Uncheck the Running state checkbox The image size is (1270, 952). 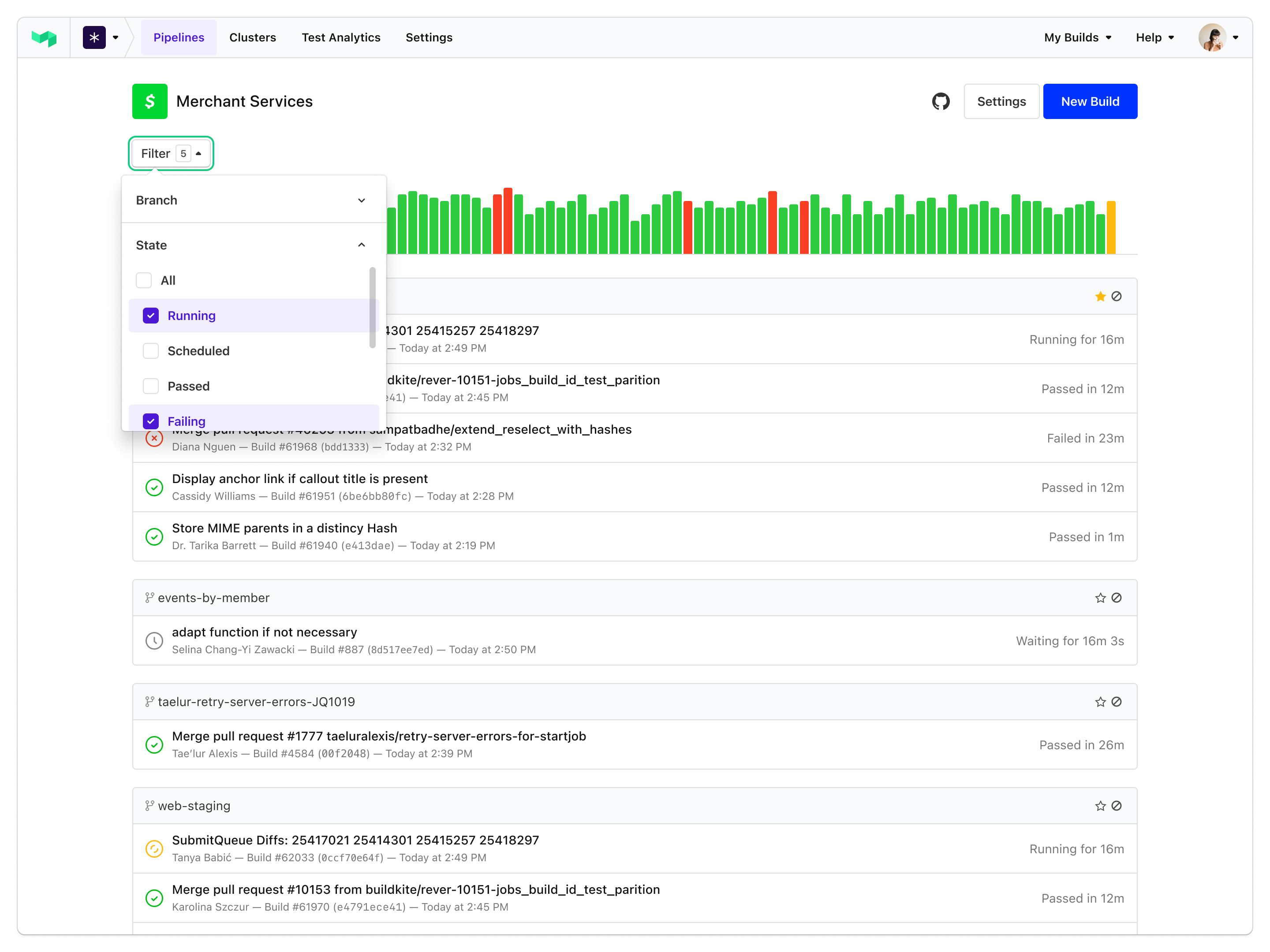151,316
